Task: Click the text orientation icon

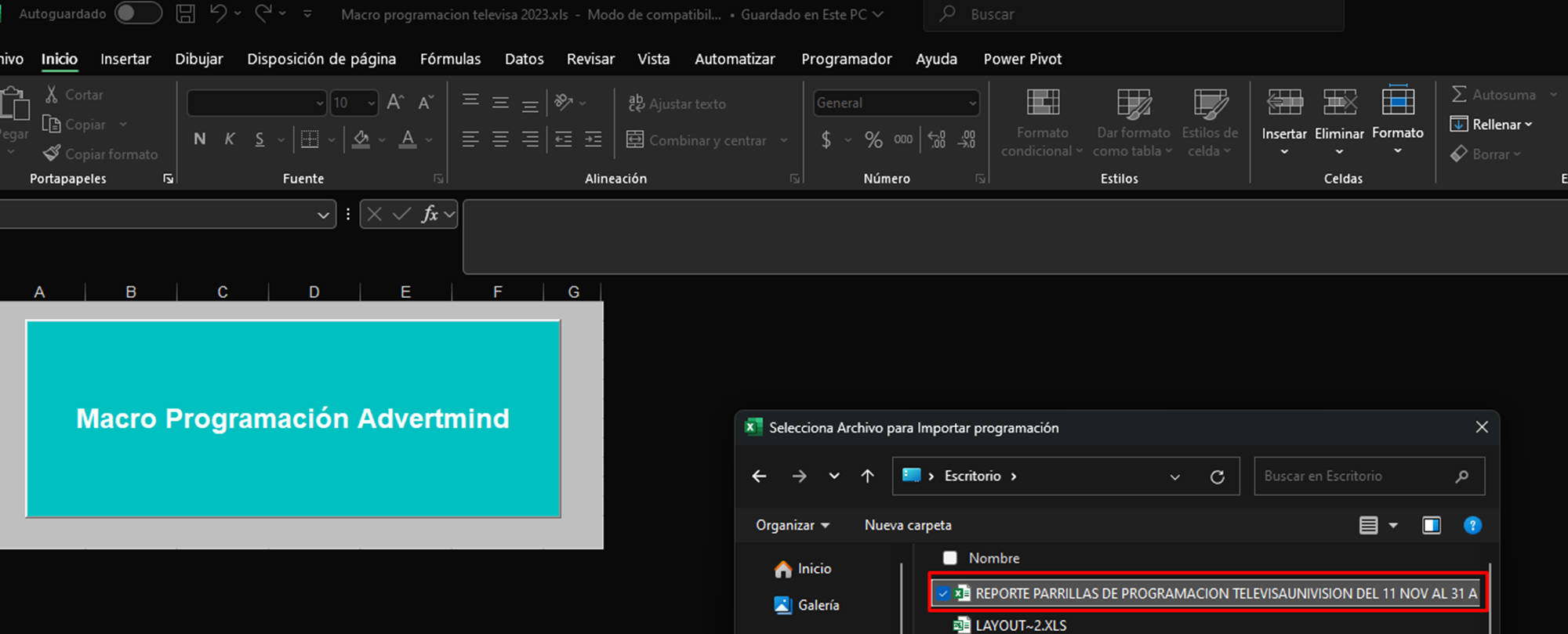Action: coord(564,102)
